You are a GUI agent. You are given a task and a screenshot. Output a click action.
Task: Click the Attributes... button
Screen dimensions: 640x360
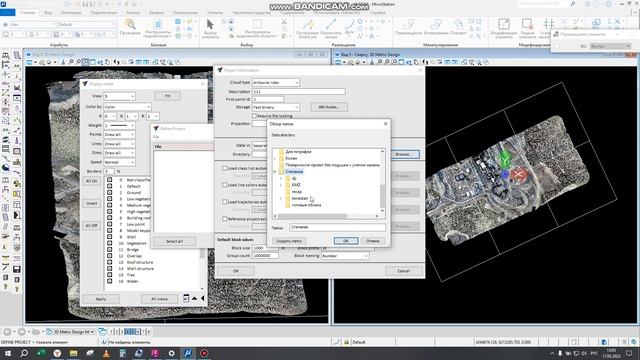point(329,107)
